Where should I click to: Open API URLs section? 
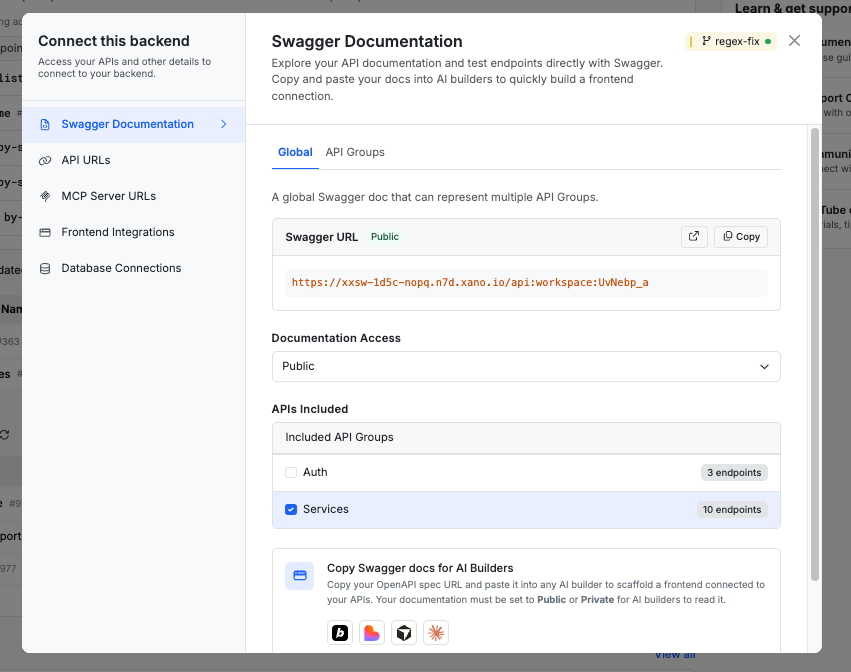click(134, 160)
